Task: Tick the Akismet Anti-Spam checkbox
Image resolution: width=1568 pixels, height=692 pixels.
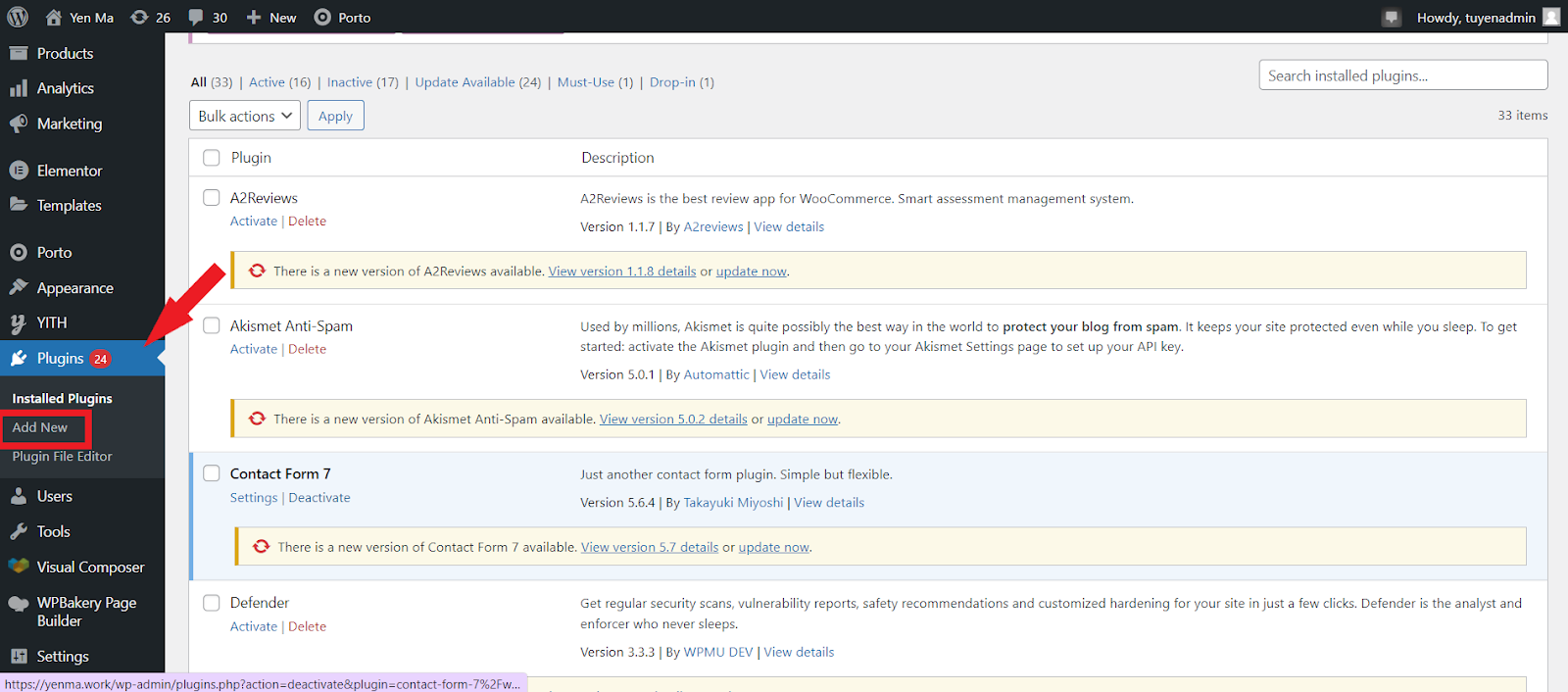Action: 212,325
